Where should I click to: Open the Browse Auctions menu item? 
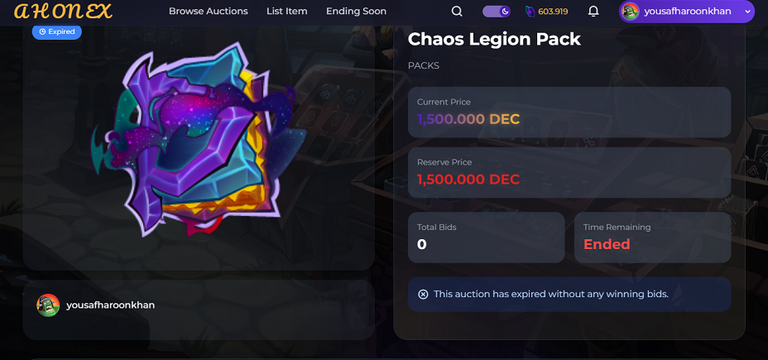click(x=208, y=11)
